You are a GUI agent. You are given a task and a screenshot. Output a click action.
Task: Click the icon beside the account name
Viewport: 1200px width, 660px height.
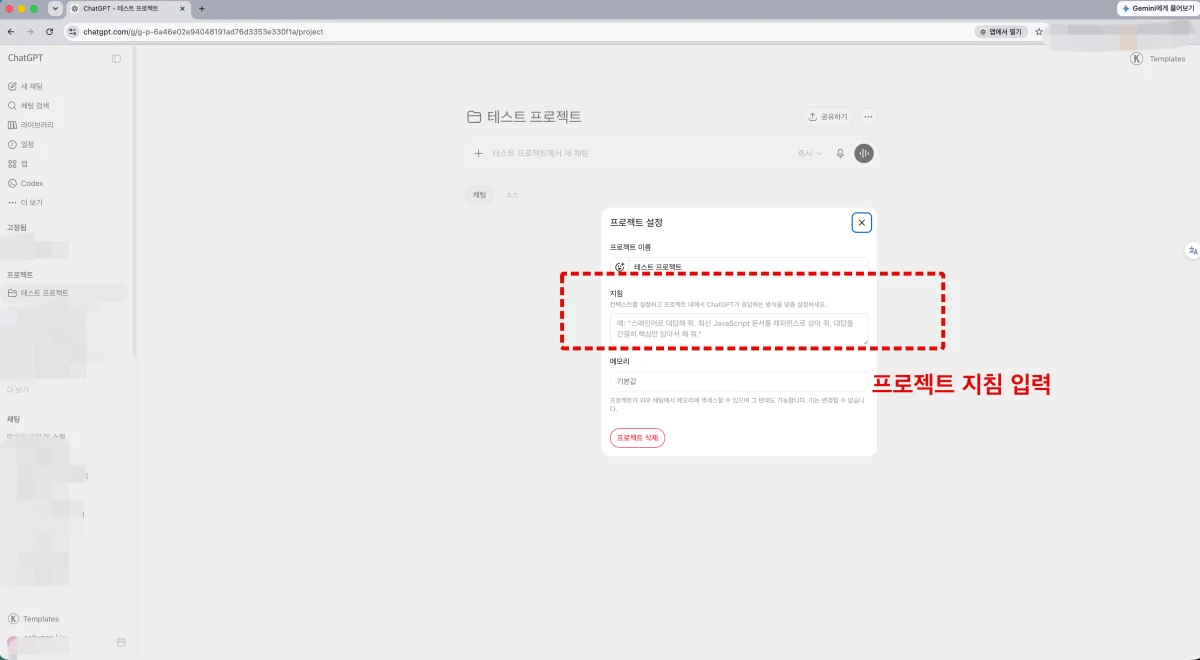click(121, 642)
